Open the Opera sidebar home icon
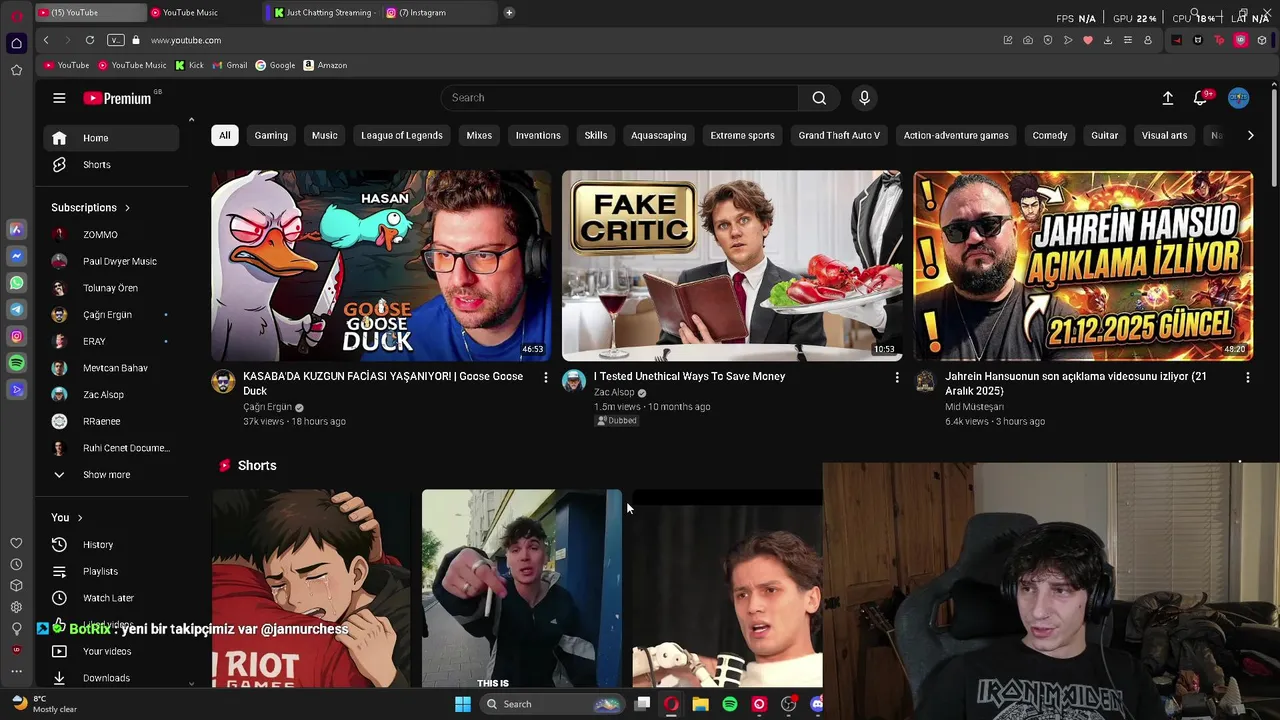Screen dimensions: 1280x720 point(16,43)
